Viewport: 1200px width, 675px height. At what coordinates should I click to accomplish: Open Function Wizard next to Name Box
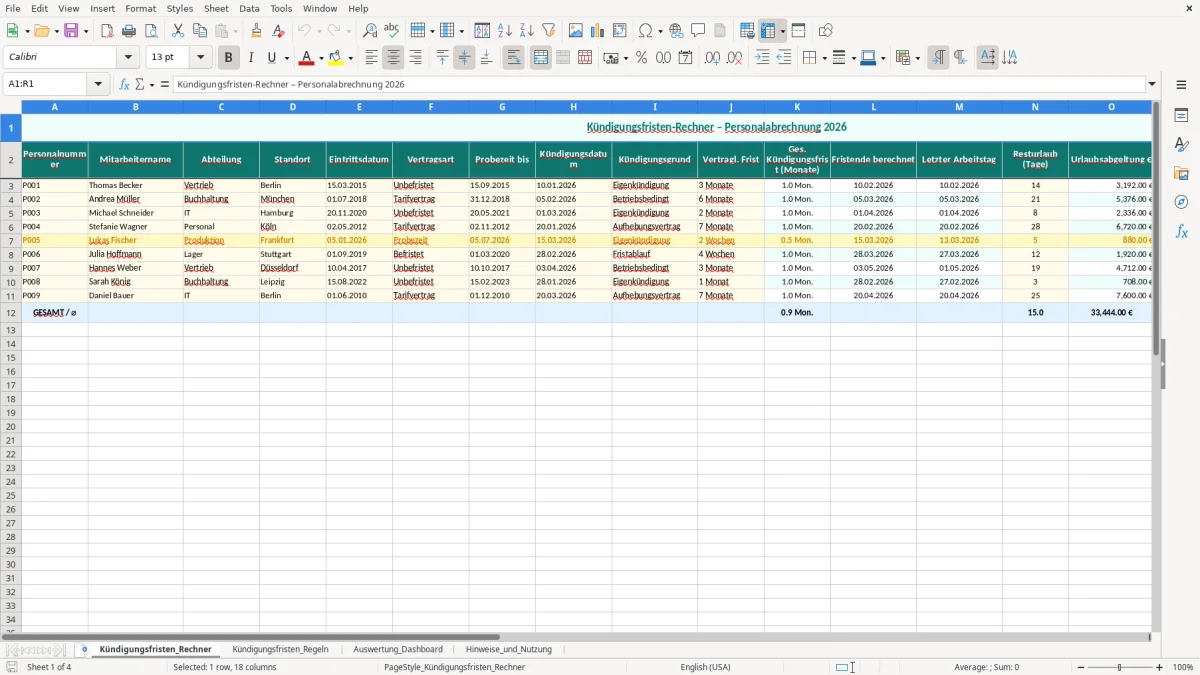[x=124, y=84]
